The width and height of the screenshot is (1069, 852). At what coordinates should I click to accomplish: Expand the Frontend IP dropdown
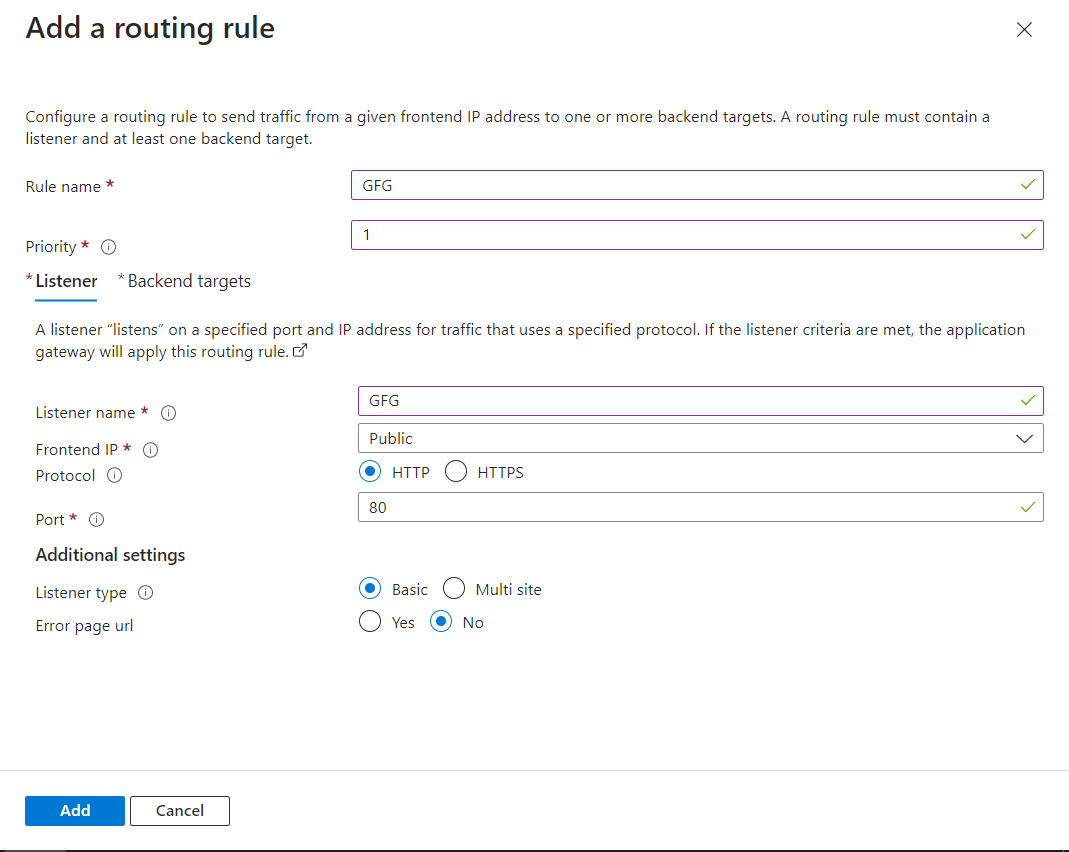(700, 438)
